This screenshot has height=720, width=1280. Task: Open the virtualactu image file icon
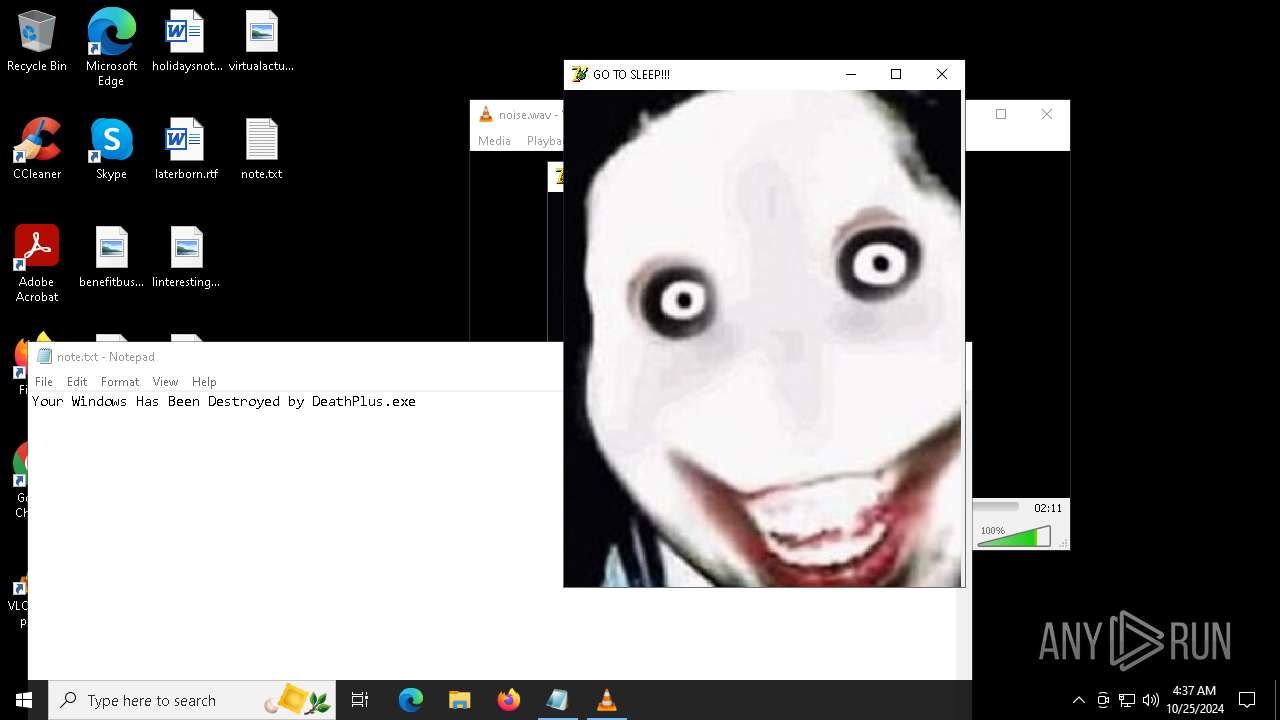(261, 42)
